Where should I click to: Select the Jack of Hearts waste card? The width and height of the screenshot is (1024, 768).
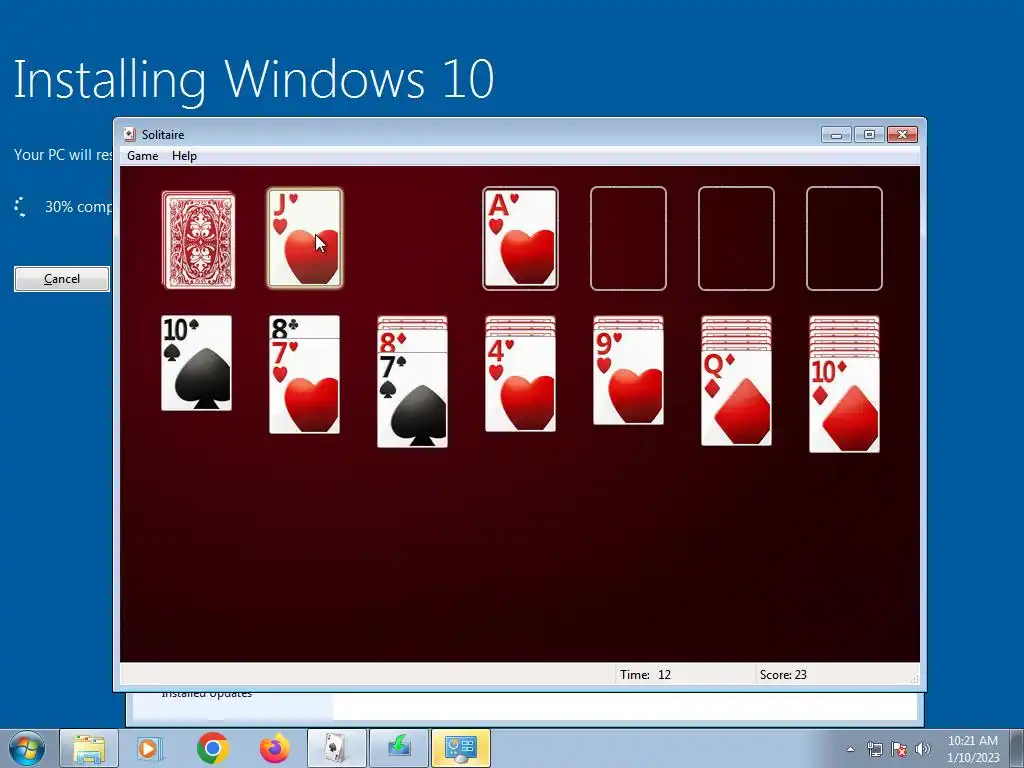point(305,238)
